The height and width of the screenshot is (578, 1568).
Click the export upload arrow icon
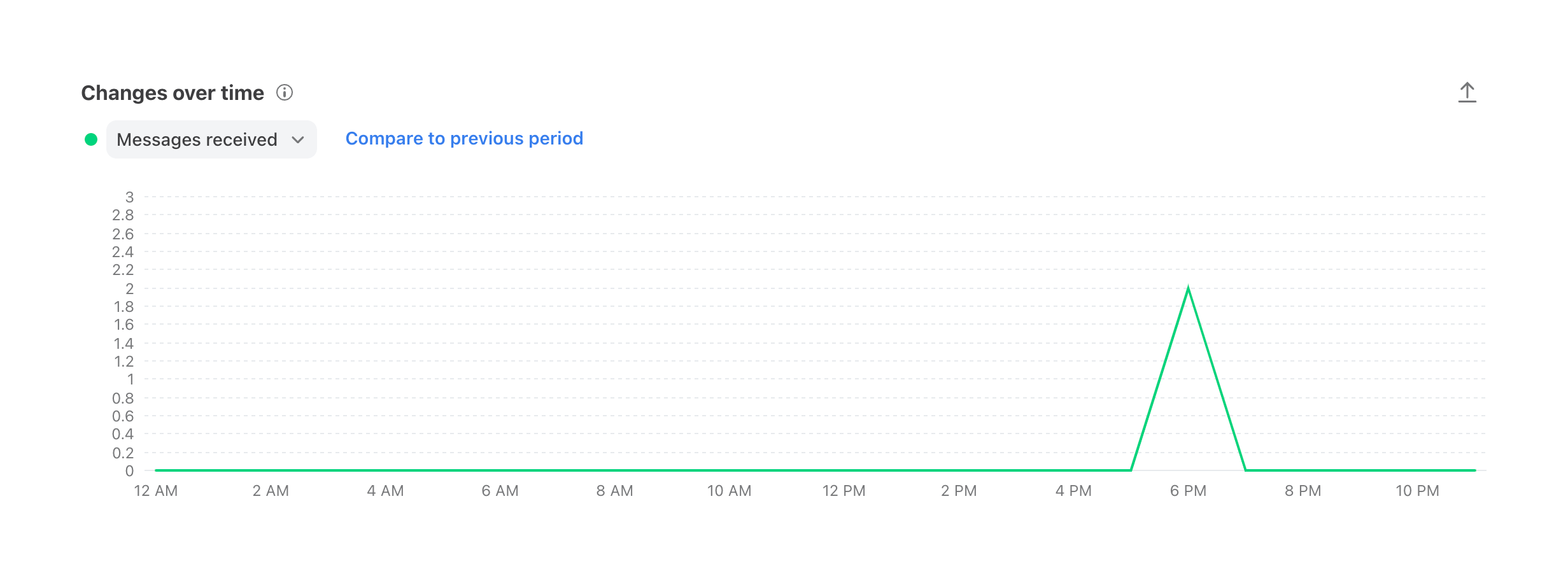point(1467,93)
